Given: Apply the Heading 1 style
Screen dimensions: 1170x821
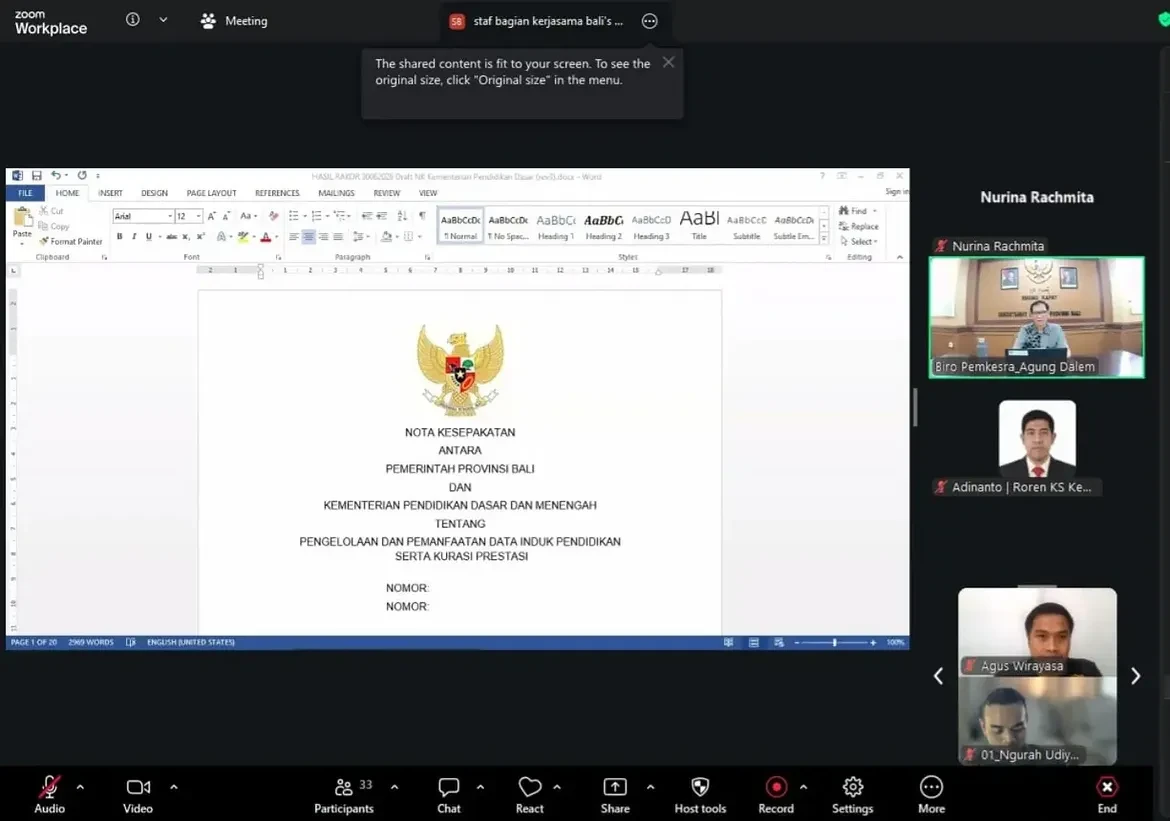Looking at the screenshot, I should [x=556, y=226].
